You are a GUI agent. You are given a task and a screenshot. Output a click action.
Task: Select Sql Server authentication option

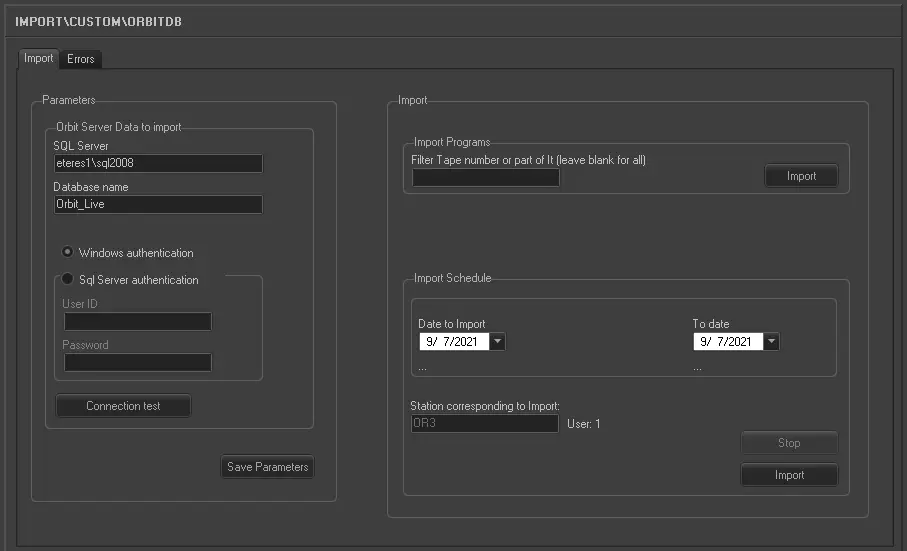click(68, 280)
